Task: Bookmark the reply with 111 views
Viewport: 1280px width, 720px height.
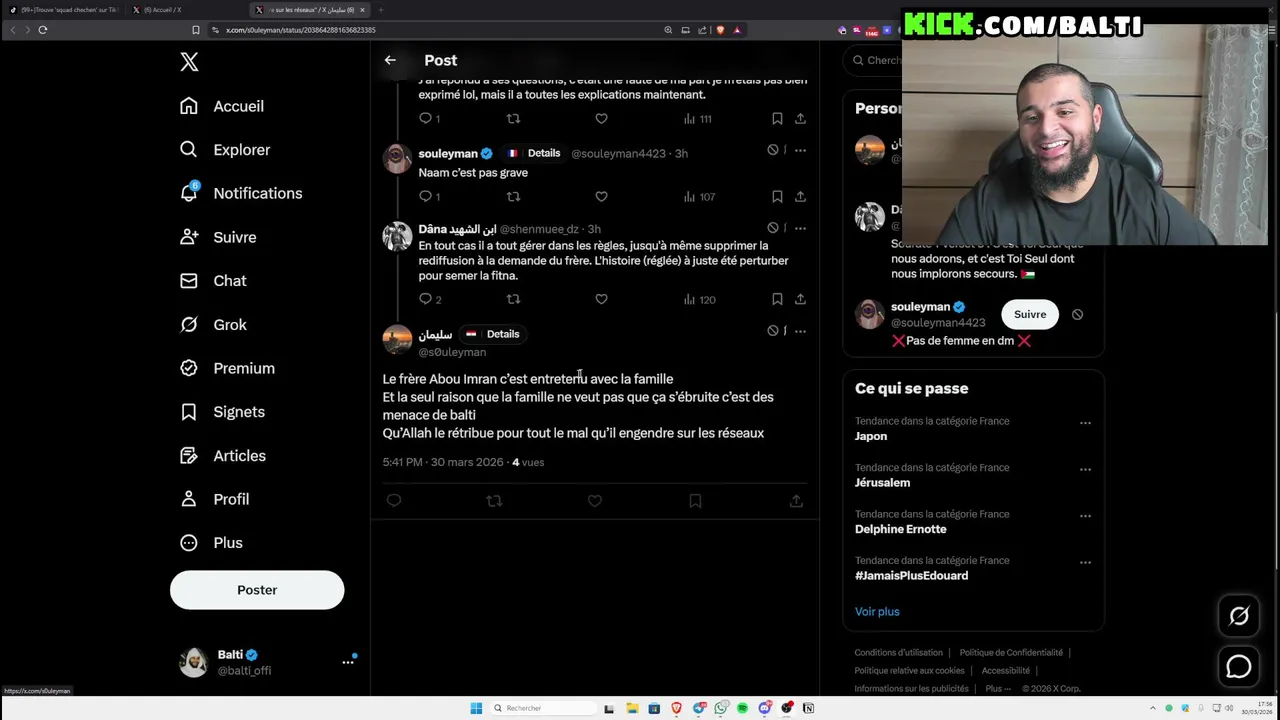Action: [x=777, y=118]
